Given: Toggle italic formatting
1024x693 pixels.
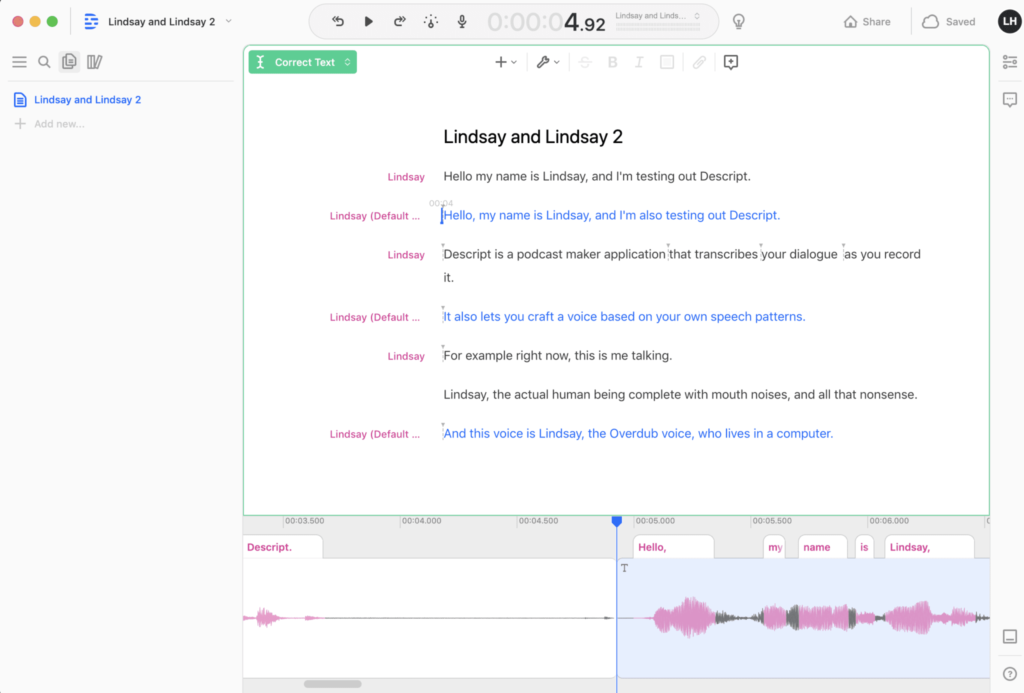Looking at the screenshot, I should point(639,62).
